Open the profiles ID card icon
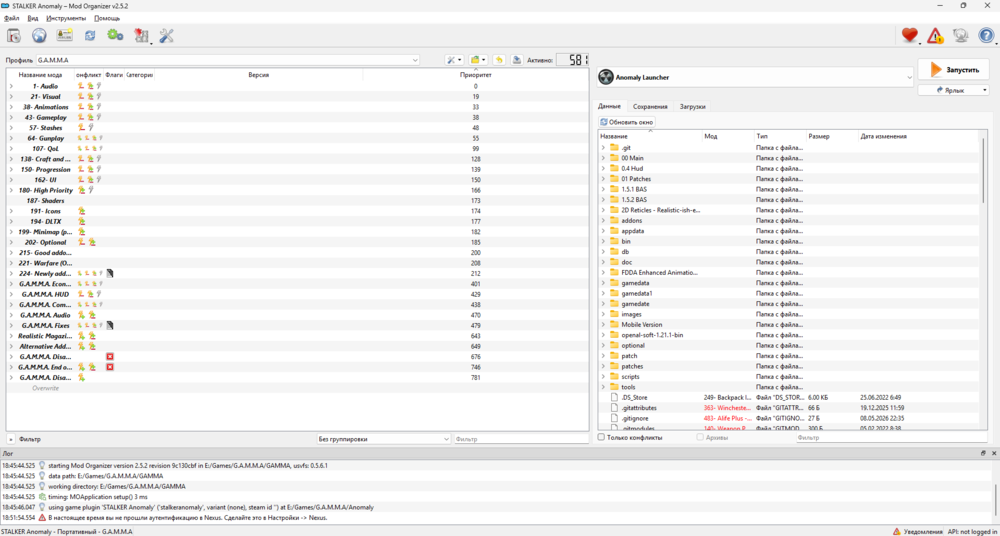 (x=64, y=36)
